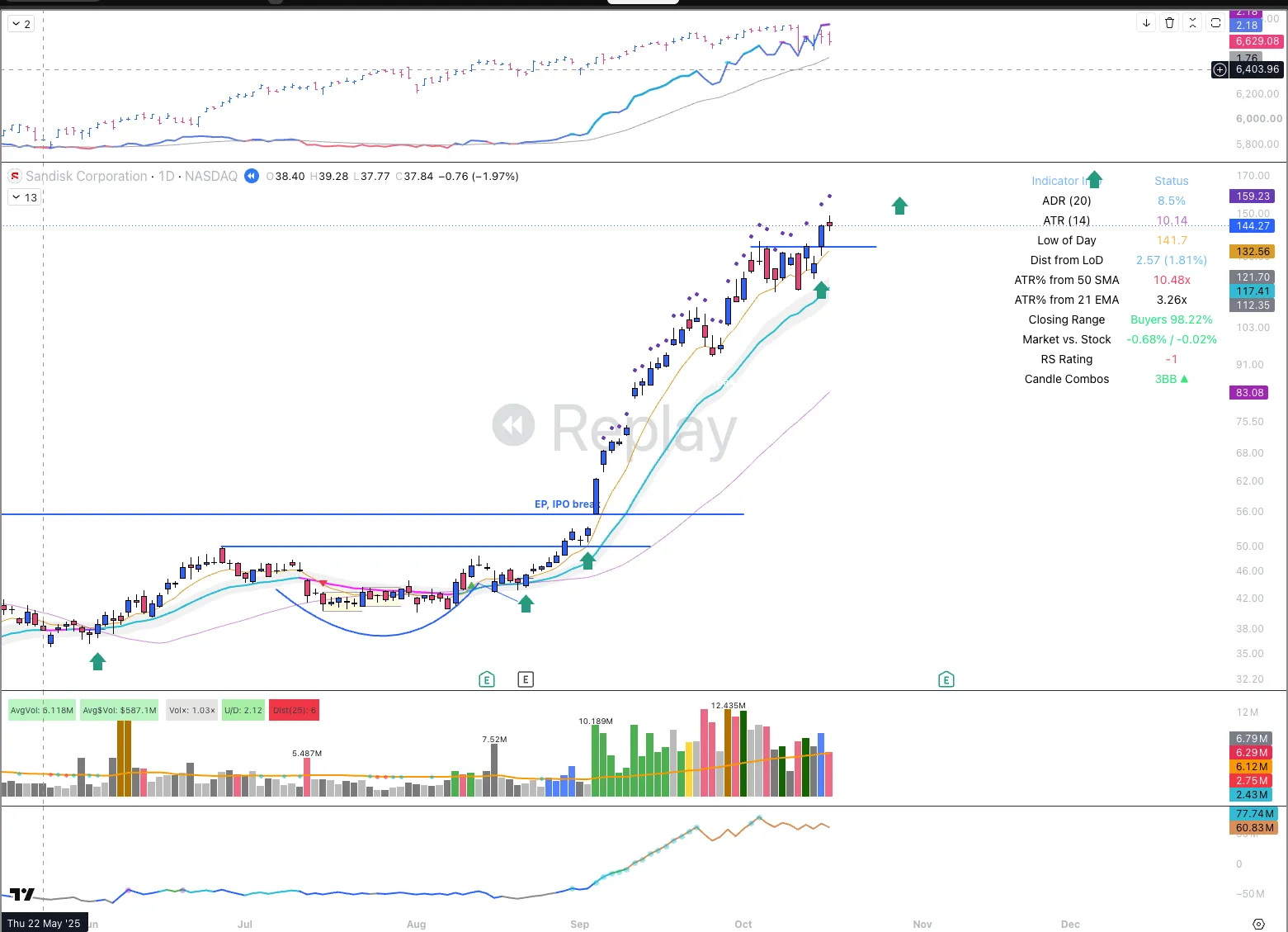
Task: Click the Thu 22 May '25 date label
Action: tap(44, 923)
